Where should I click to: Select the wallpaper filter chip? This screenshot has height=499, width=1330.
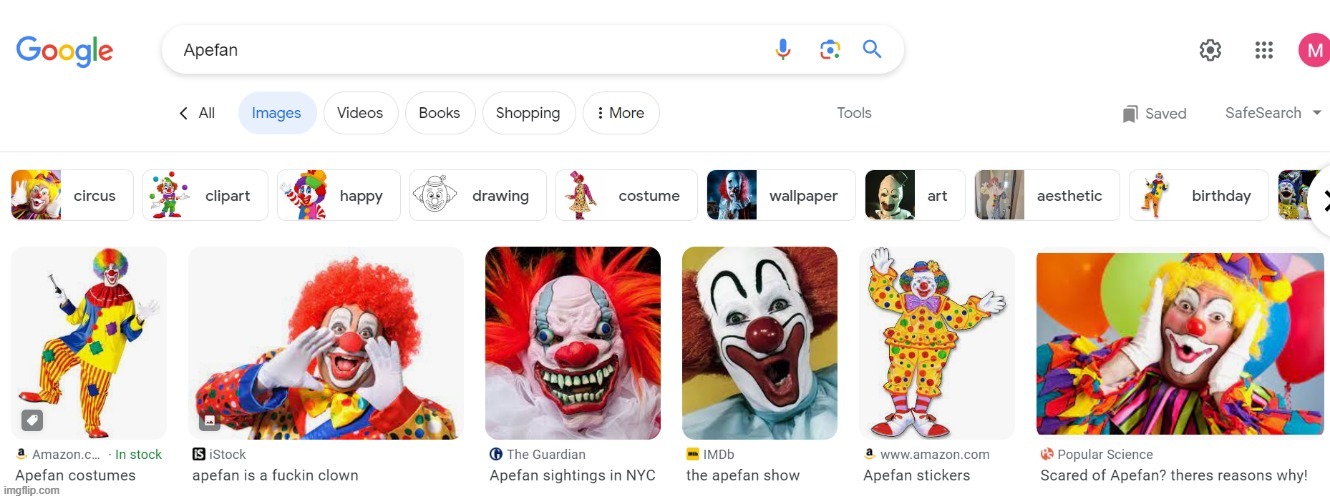(x=780, y=195)
